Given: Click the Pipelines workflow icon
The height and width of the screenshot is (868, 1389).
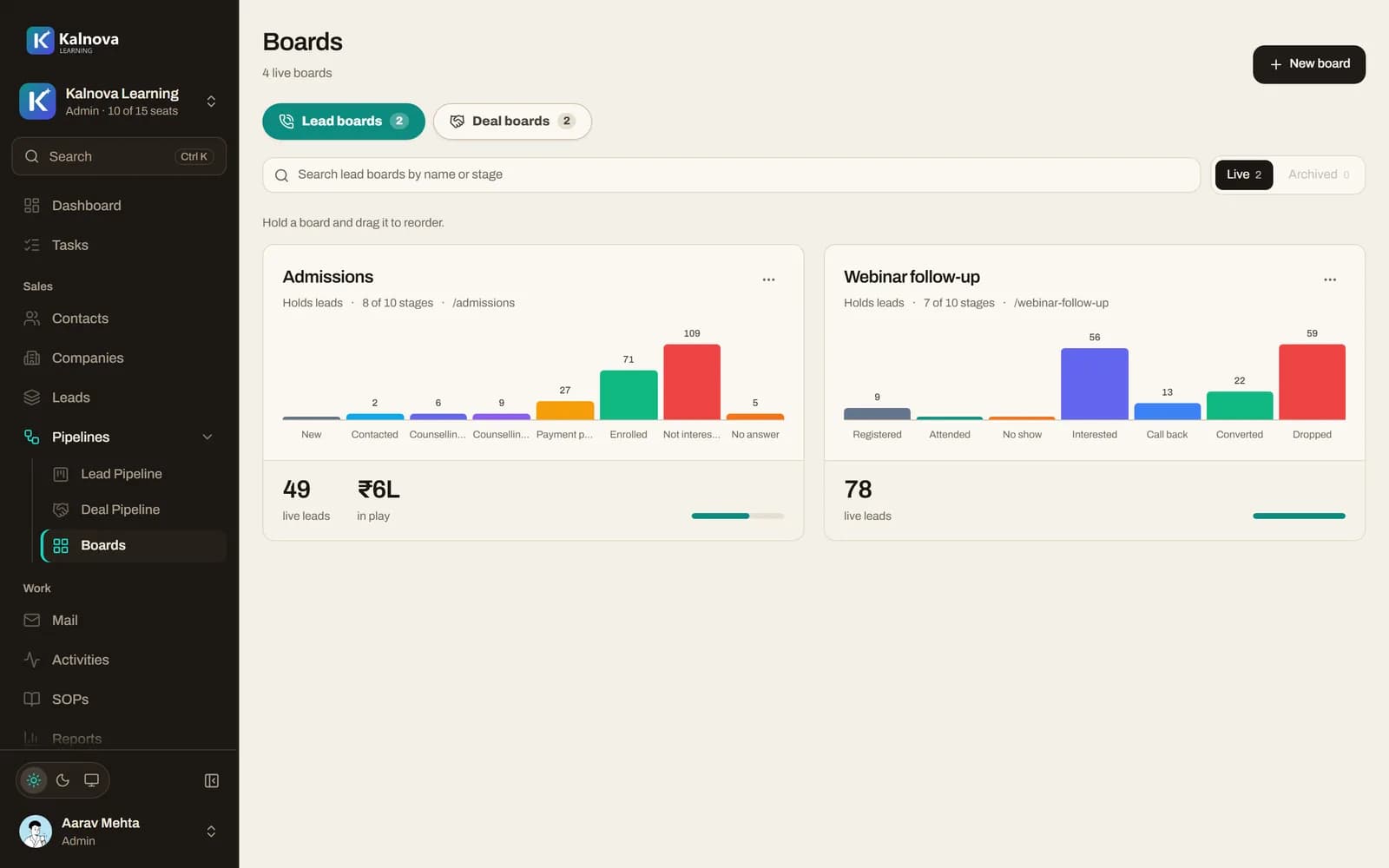Looking at the screenshot, I should pyautogui.click(x=32, y=437).
